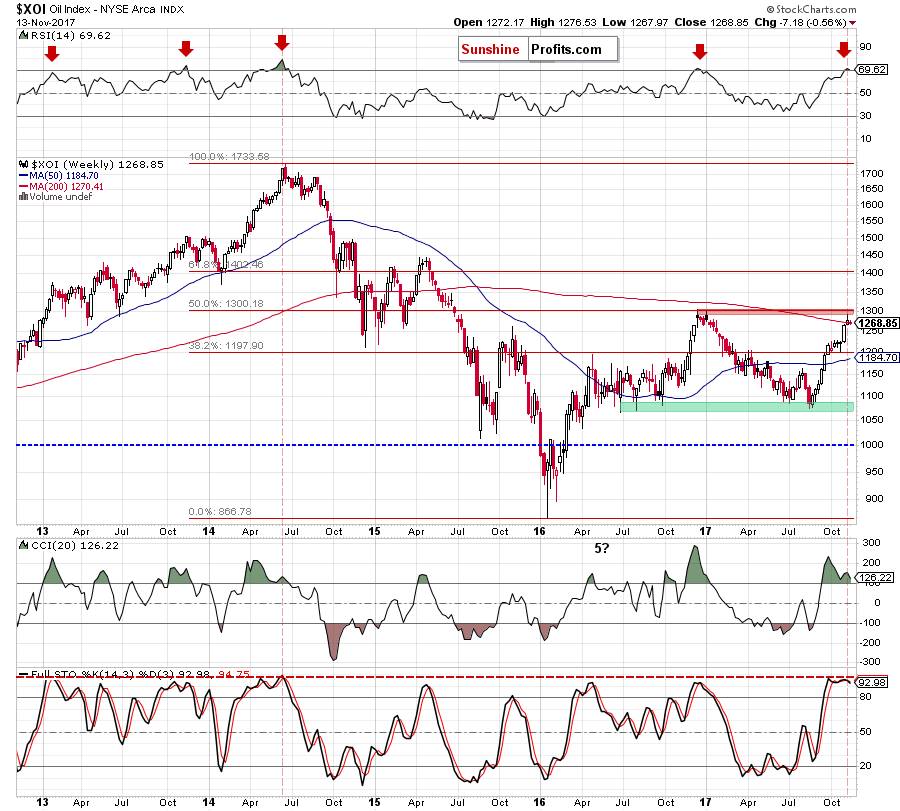Click the 1700 price axis label
Viewport: 900px width, 811px height.
(872, 174)
